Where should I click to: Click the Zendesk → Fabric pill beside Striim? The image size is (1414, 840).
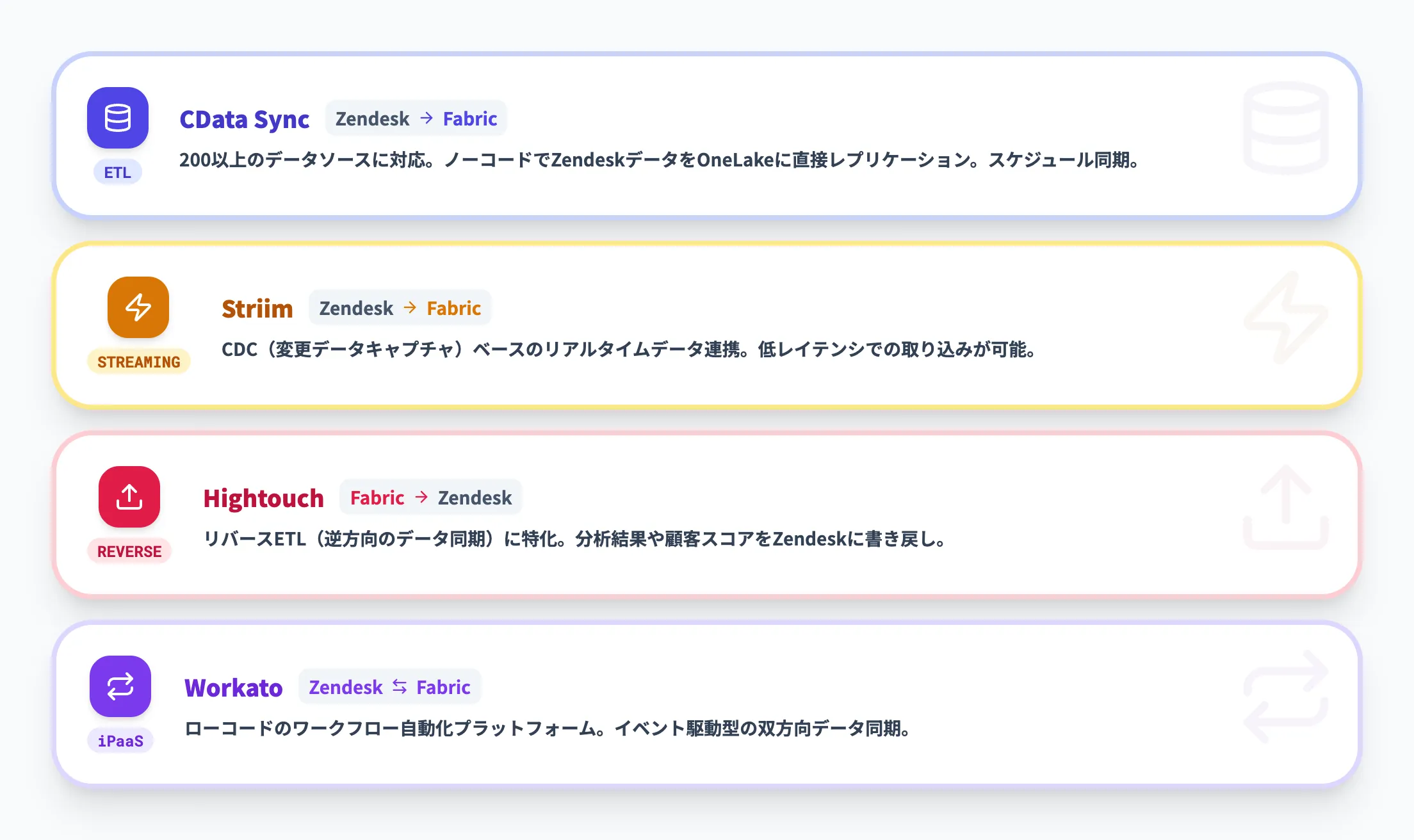click(400, 308)
